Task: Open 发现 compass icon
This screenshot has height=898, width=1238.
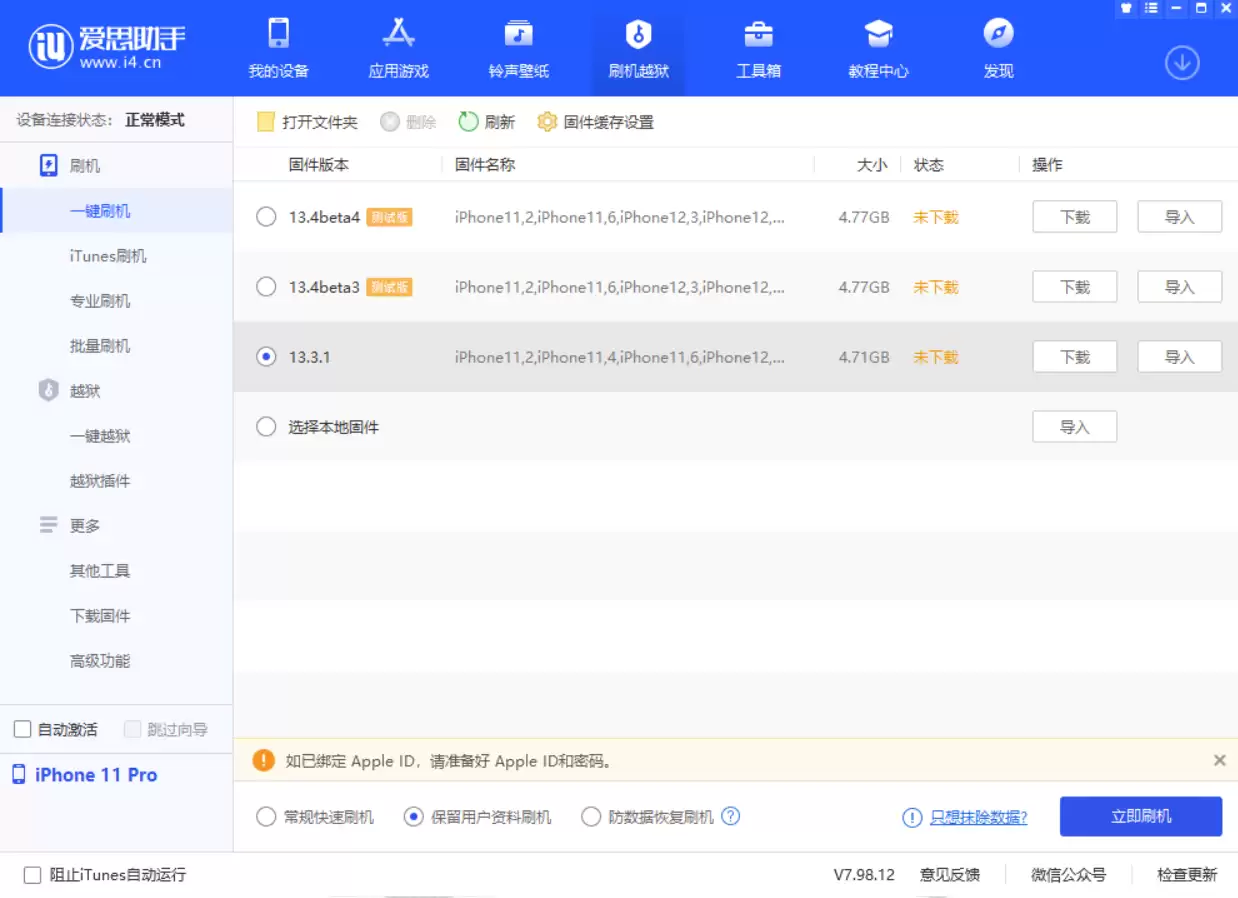Action: (x=998, y=34)
